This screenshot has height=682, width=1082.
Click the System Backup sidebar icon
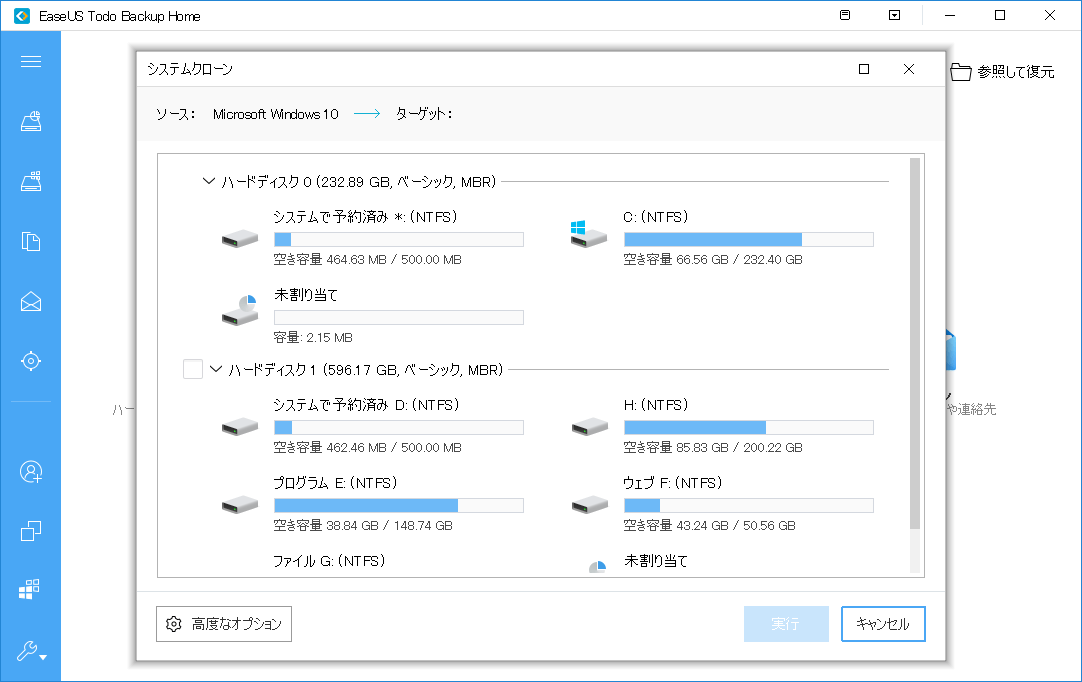pos(30,182)
